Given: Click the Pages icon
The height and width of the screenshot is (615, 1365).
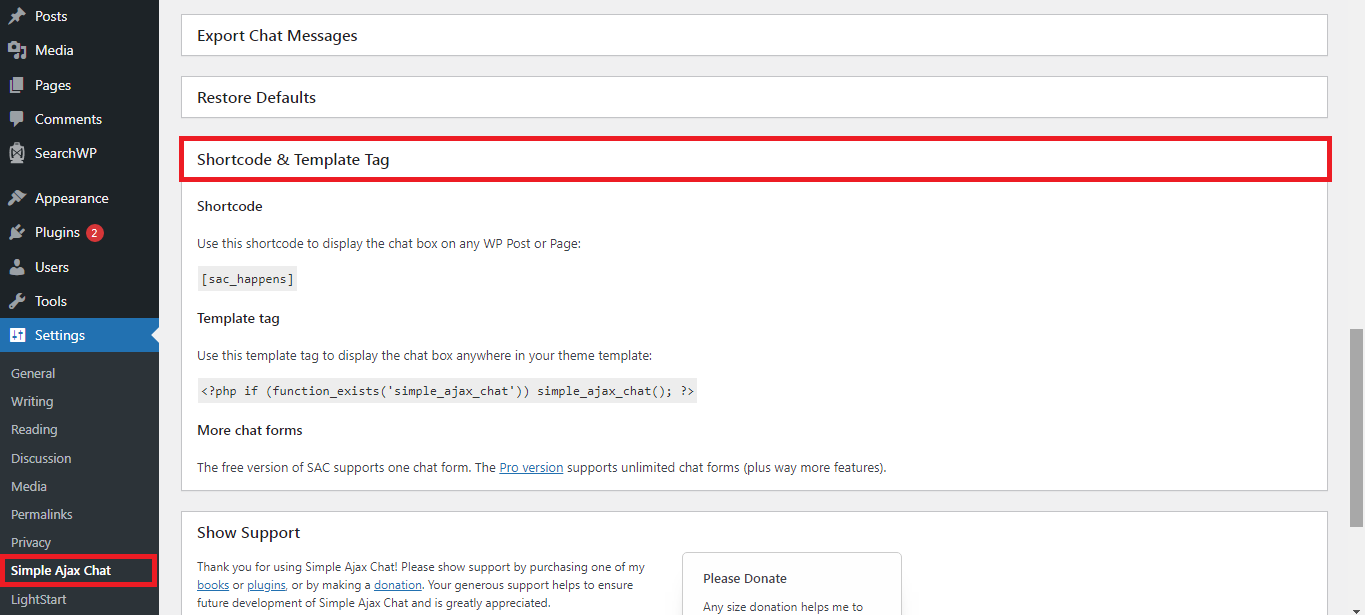Looking at the screenshot, I should click(17, 85).
